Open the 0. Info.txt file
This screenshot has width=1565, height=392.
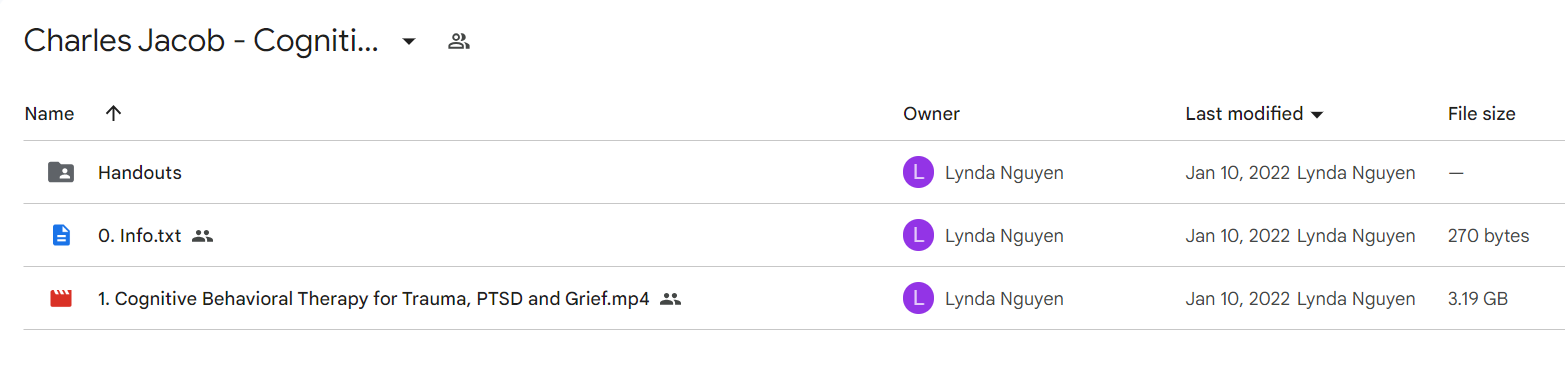[x=140, y=236]
